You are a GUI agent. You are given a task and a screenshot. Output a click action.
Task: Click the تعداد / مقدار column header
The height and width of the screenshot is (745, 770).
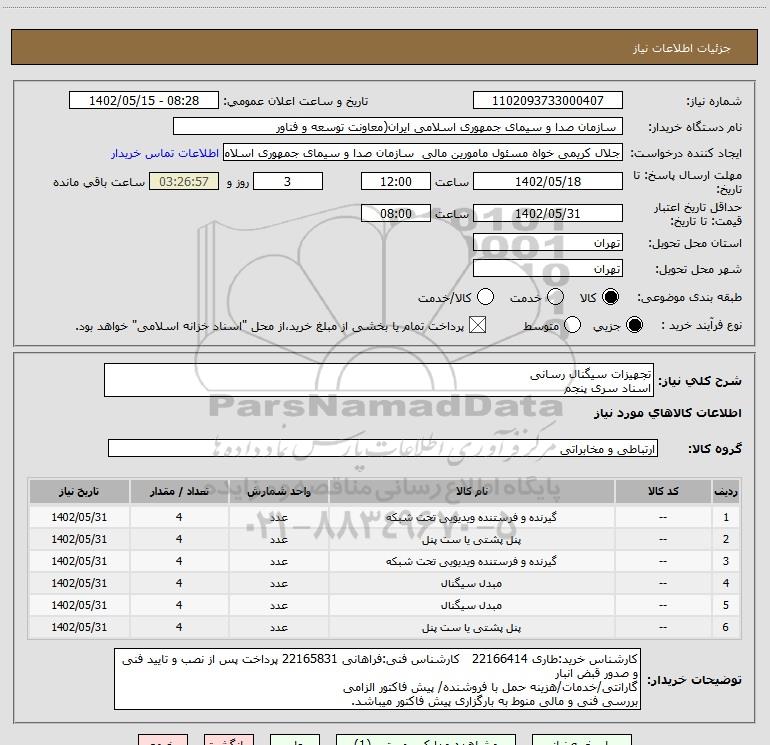179,492
